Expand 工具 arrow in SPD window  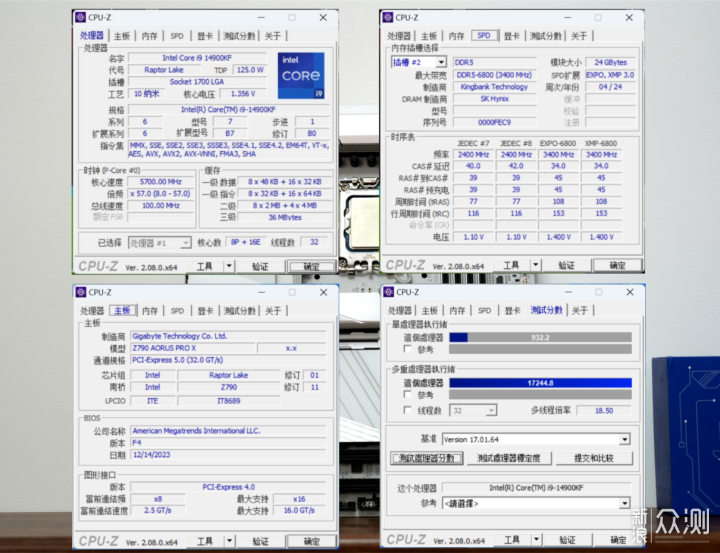pos(535,265)
